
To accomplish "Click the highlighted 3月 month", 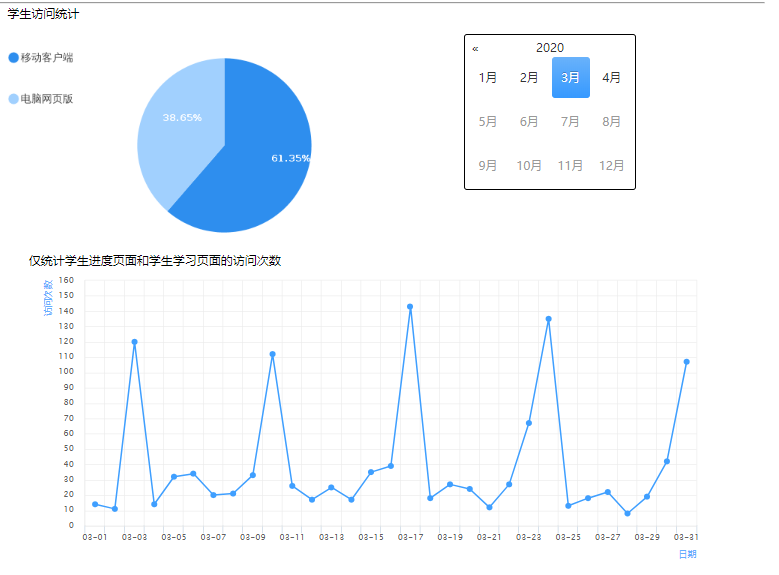I will click(x=570, y=78).
